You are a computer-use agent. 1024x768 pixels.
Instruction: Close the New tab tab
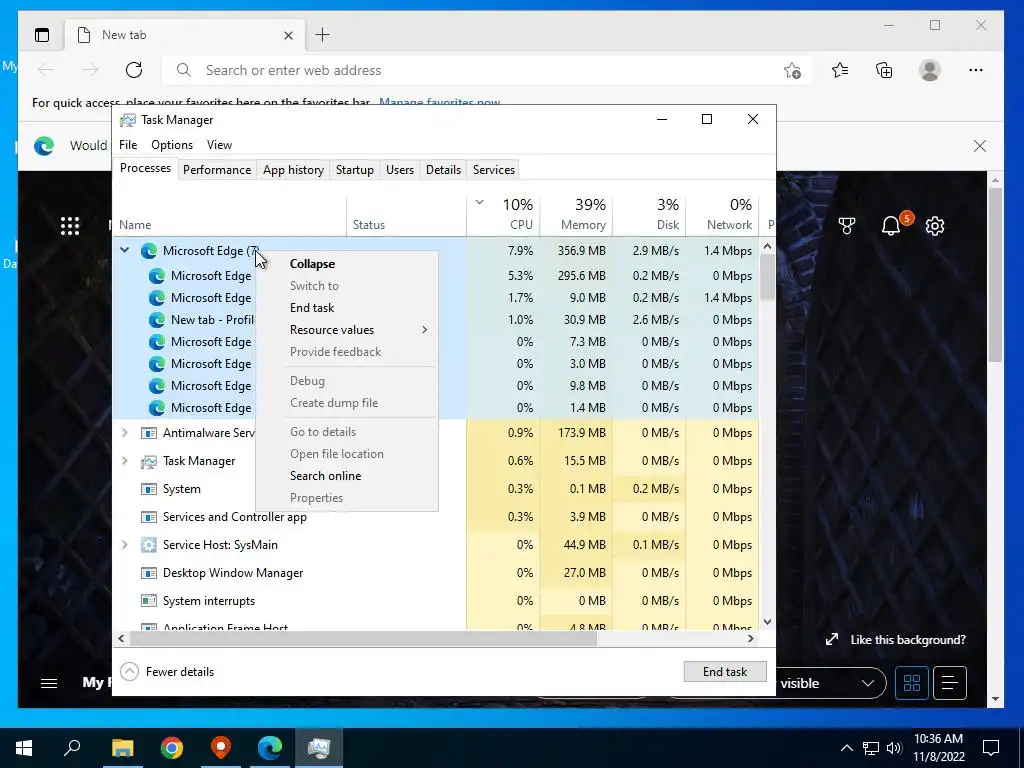pyautogui.click(x=288, y=35)
